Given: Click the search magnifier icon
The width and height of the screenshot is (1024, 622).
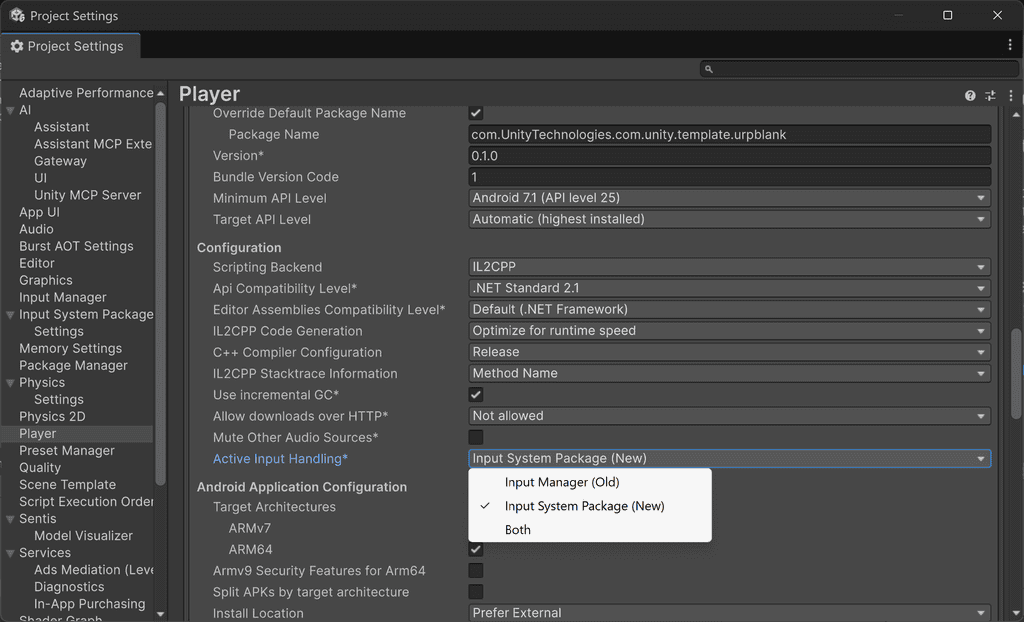Looking at the screenshot, I should (x=709, y=69).
